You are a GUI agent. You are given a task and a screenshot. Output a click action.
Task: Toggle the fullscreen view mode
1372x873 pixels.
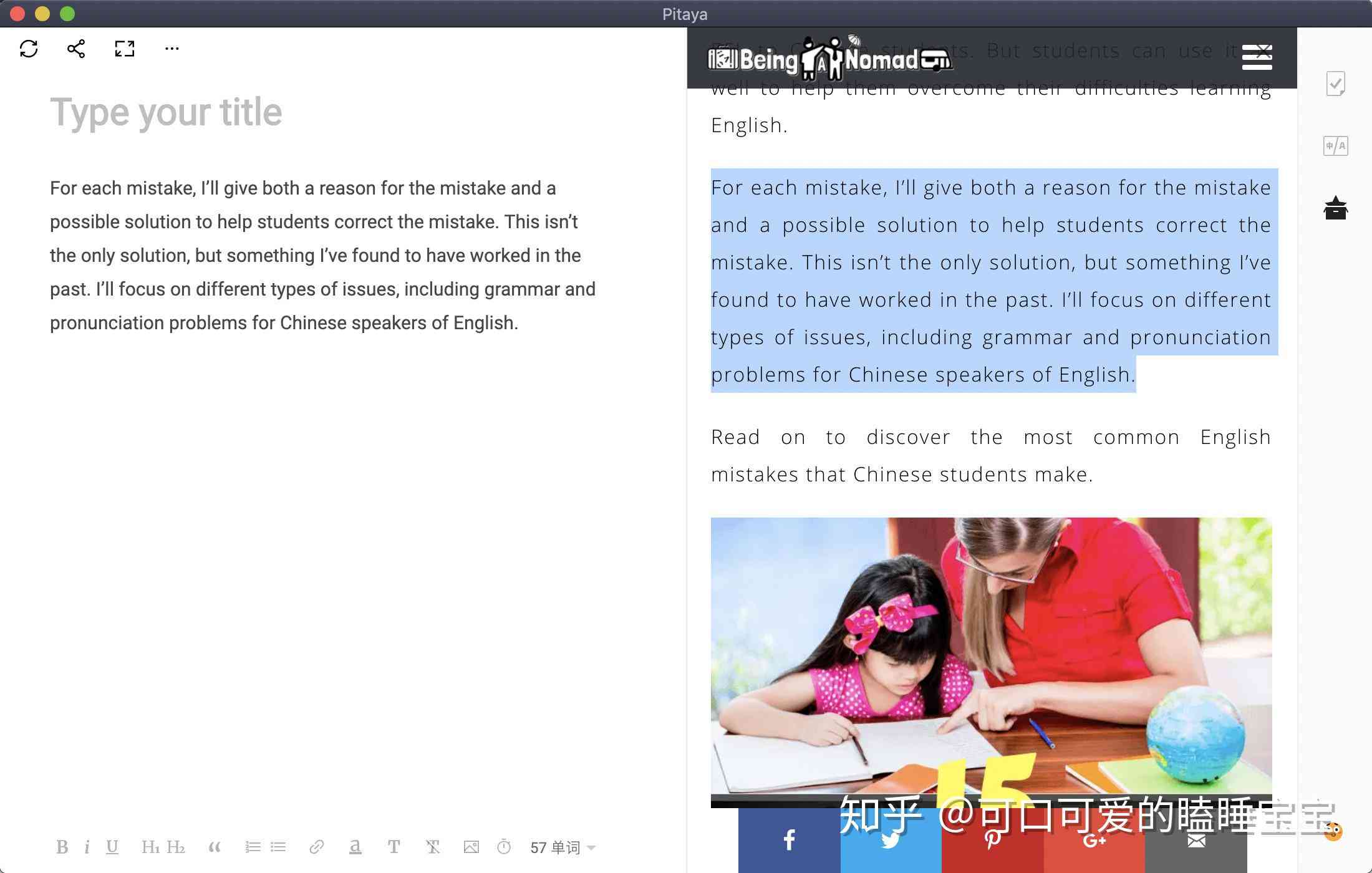click(123, 48)
